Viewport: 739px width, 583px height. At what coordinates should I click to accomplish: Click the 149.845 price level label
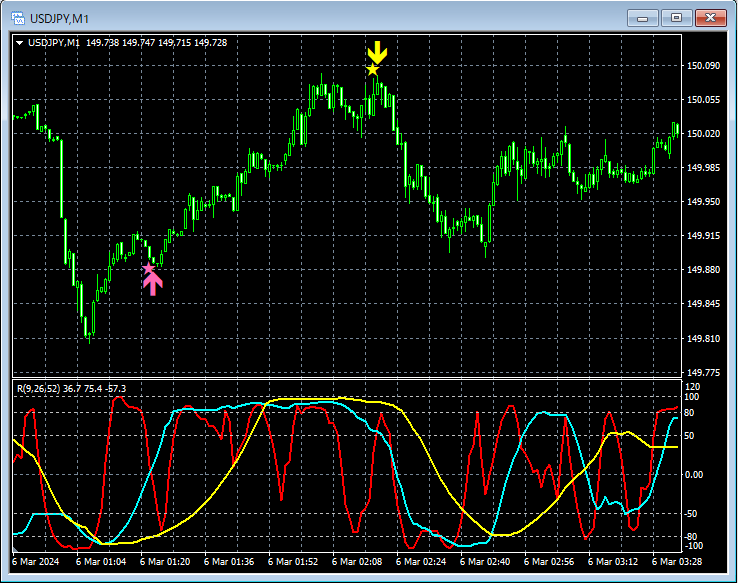point(703,304)
